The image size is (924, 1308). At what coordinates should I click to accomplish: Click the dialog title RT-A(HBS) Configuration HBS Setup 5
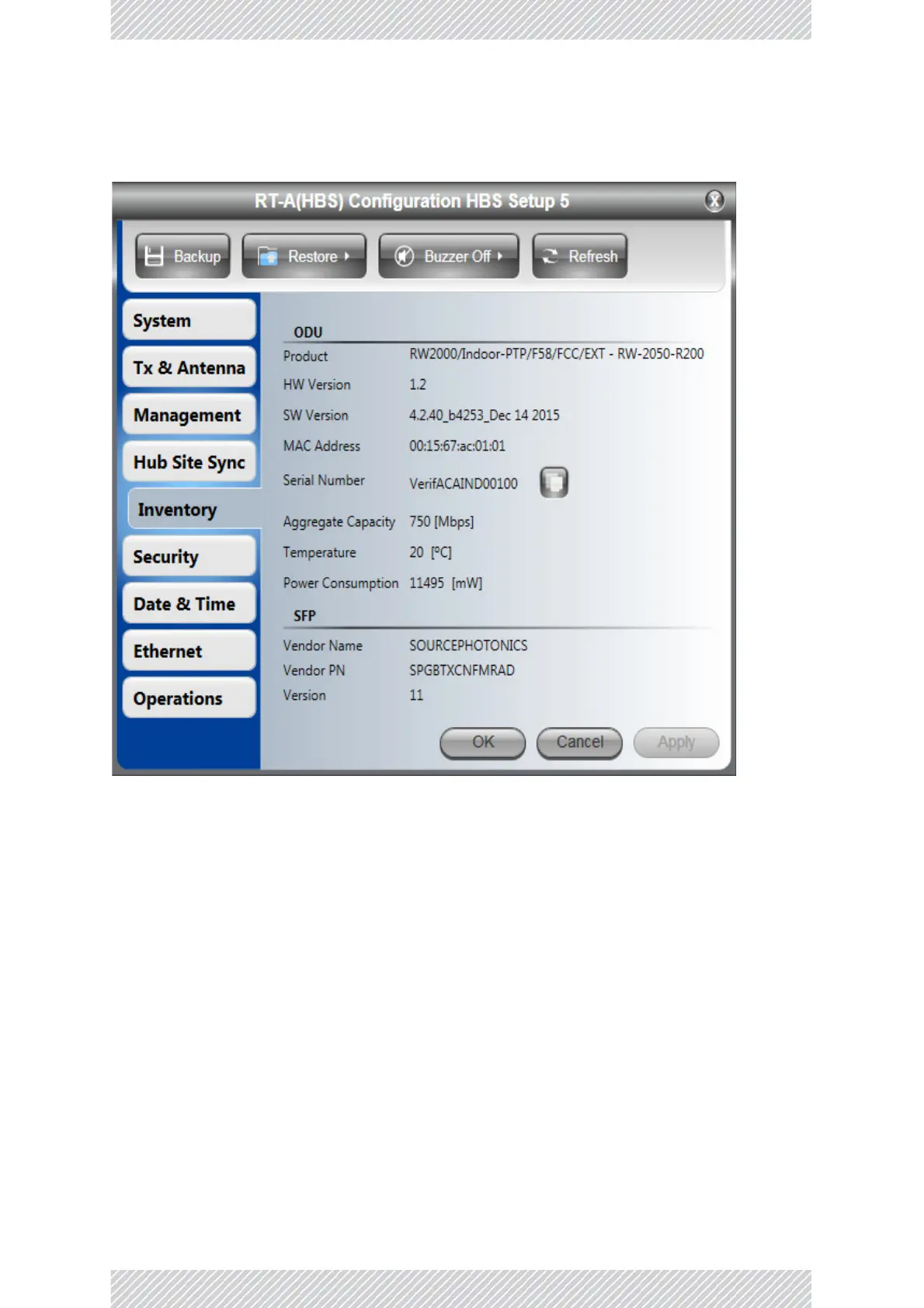(x=412, y=201)
